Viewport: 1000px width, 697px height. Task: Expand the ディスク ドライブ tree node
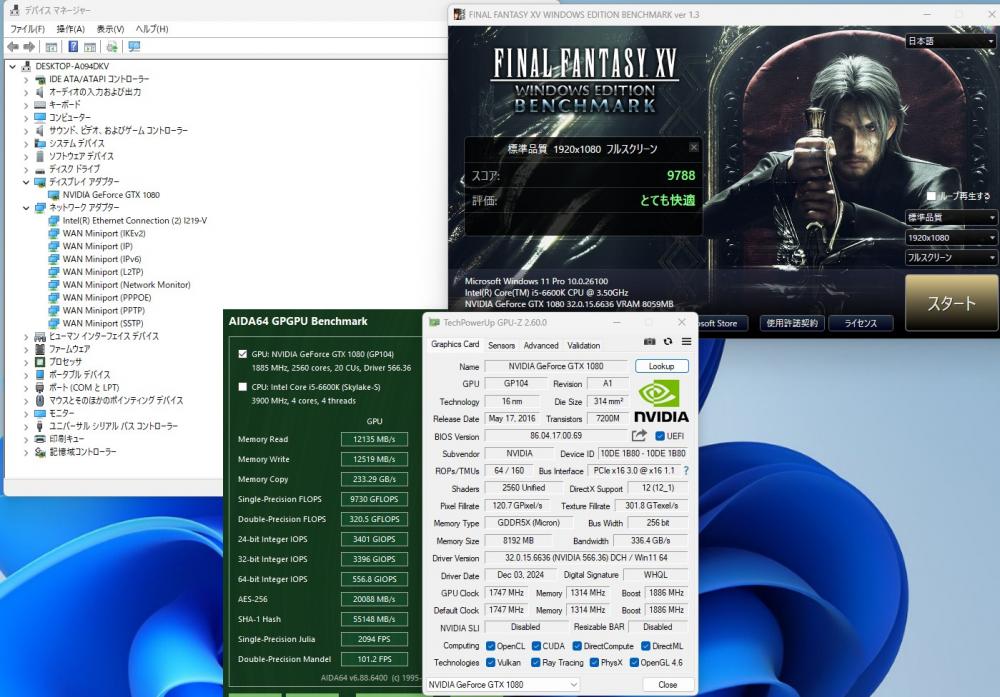[26, 169]
